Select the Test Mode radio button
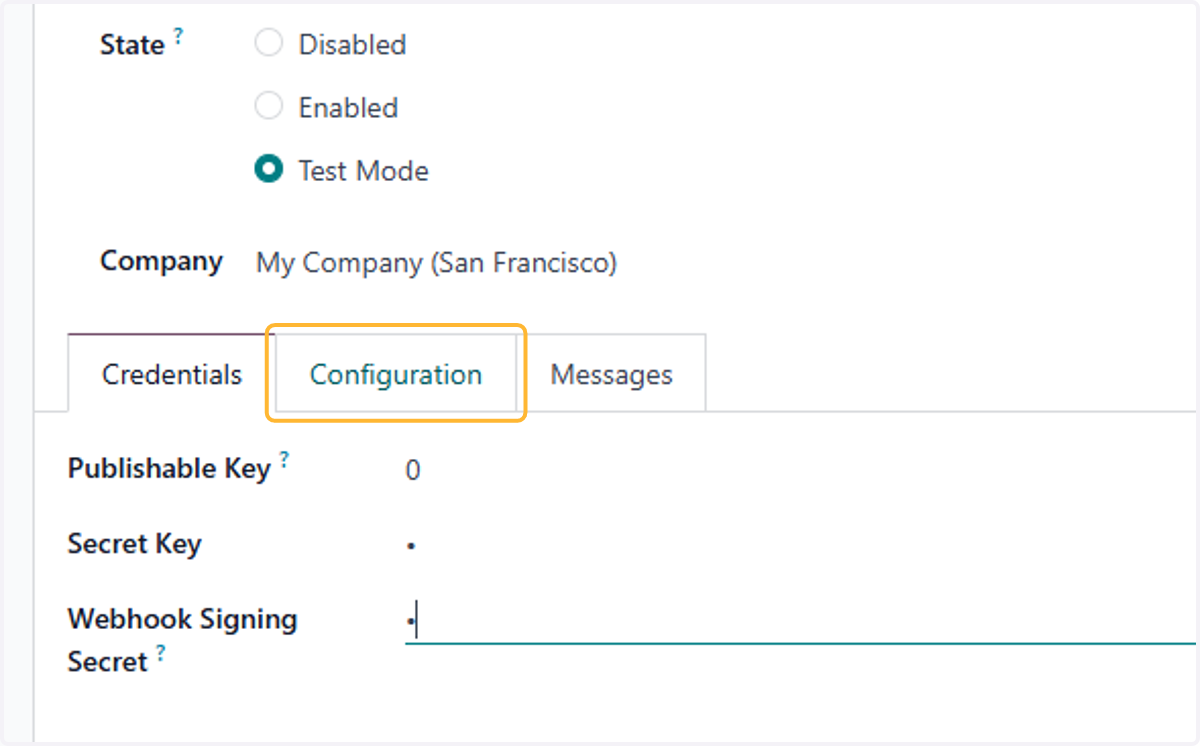Screen dimensions: 1200x746 click(269, 170)
